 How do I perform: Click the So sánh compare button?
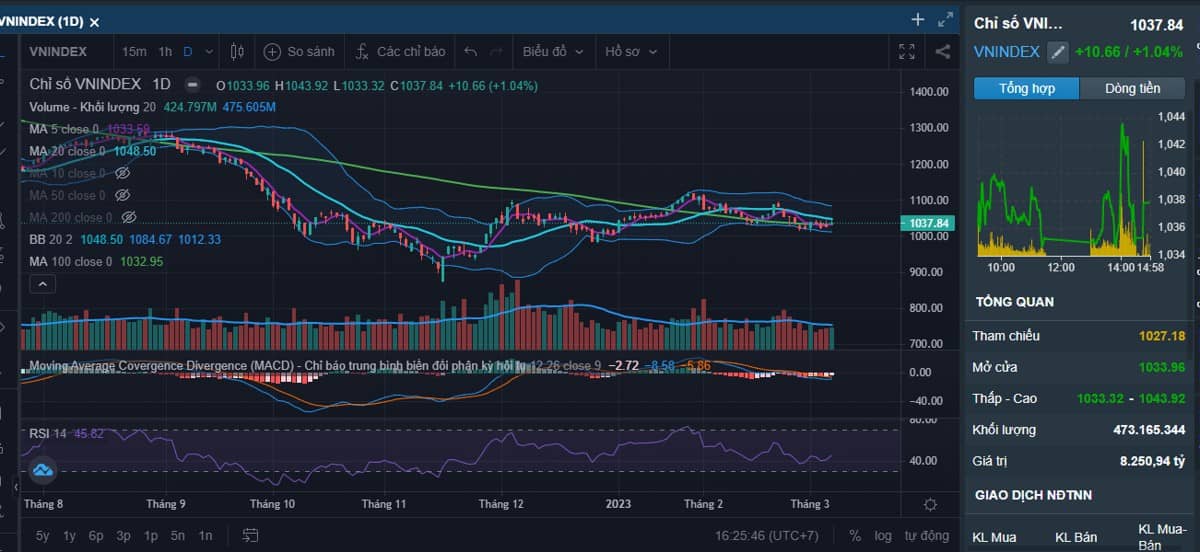[299, 51]
